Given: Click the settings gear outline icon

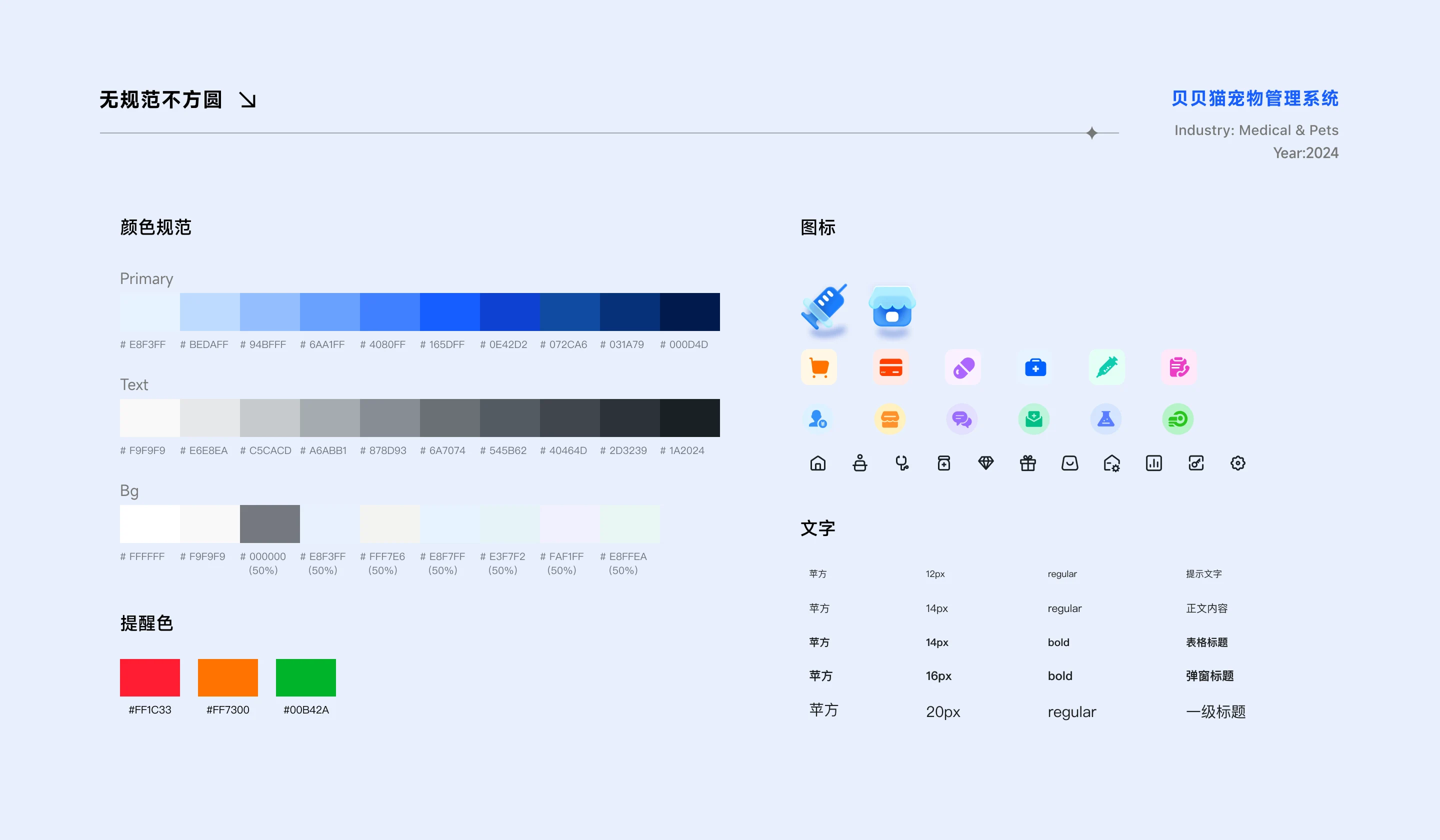Looking at the screenshot, I should click(1237, 463).
